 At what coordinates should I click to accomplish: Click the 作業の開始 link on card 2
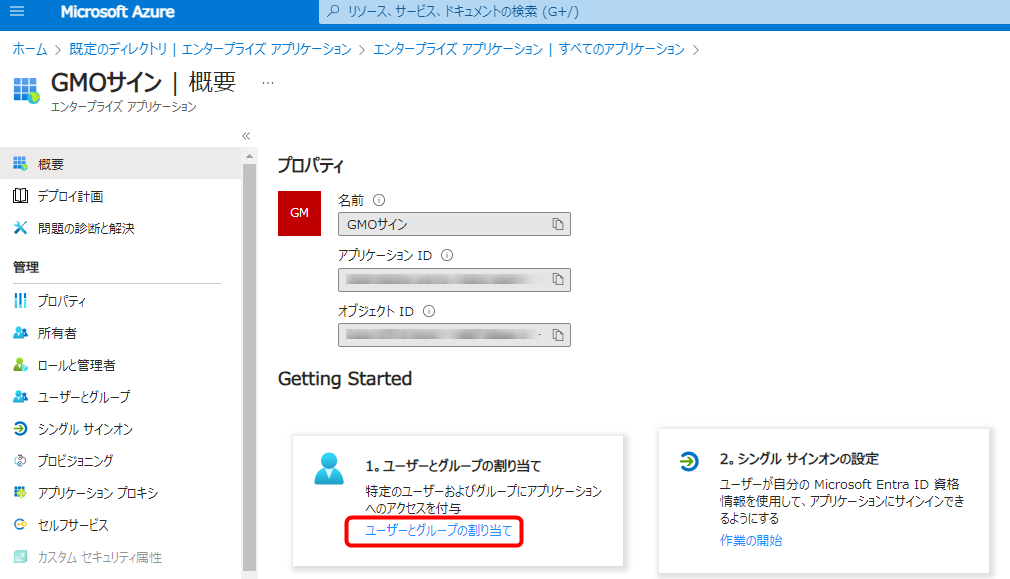750,540
